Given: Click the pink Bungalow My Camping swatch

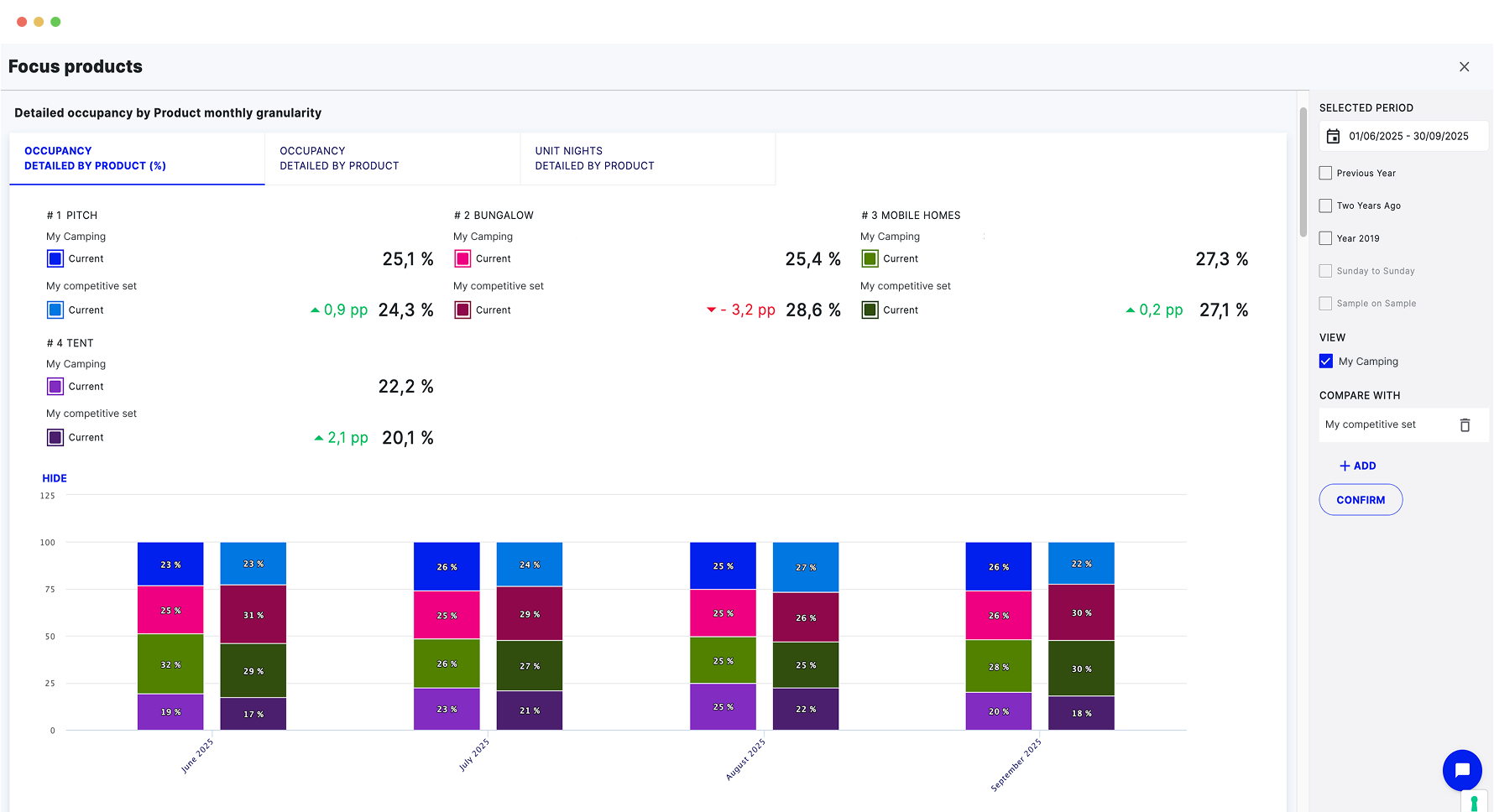Looking at the screenshot, I should (462, 259).
